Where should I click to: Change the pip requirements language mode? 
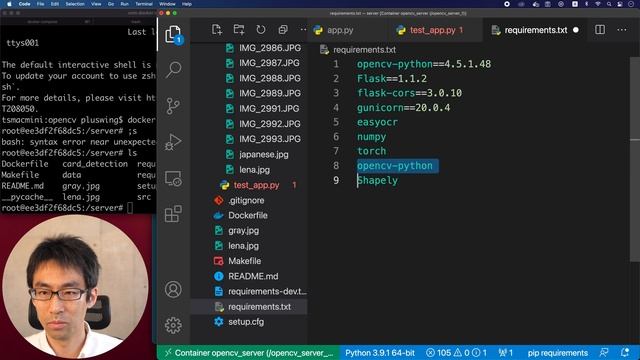[x=558, y=353]
